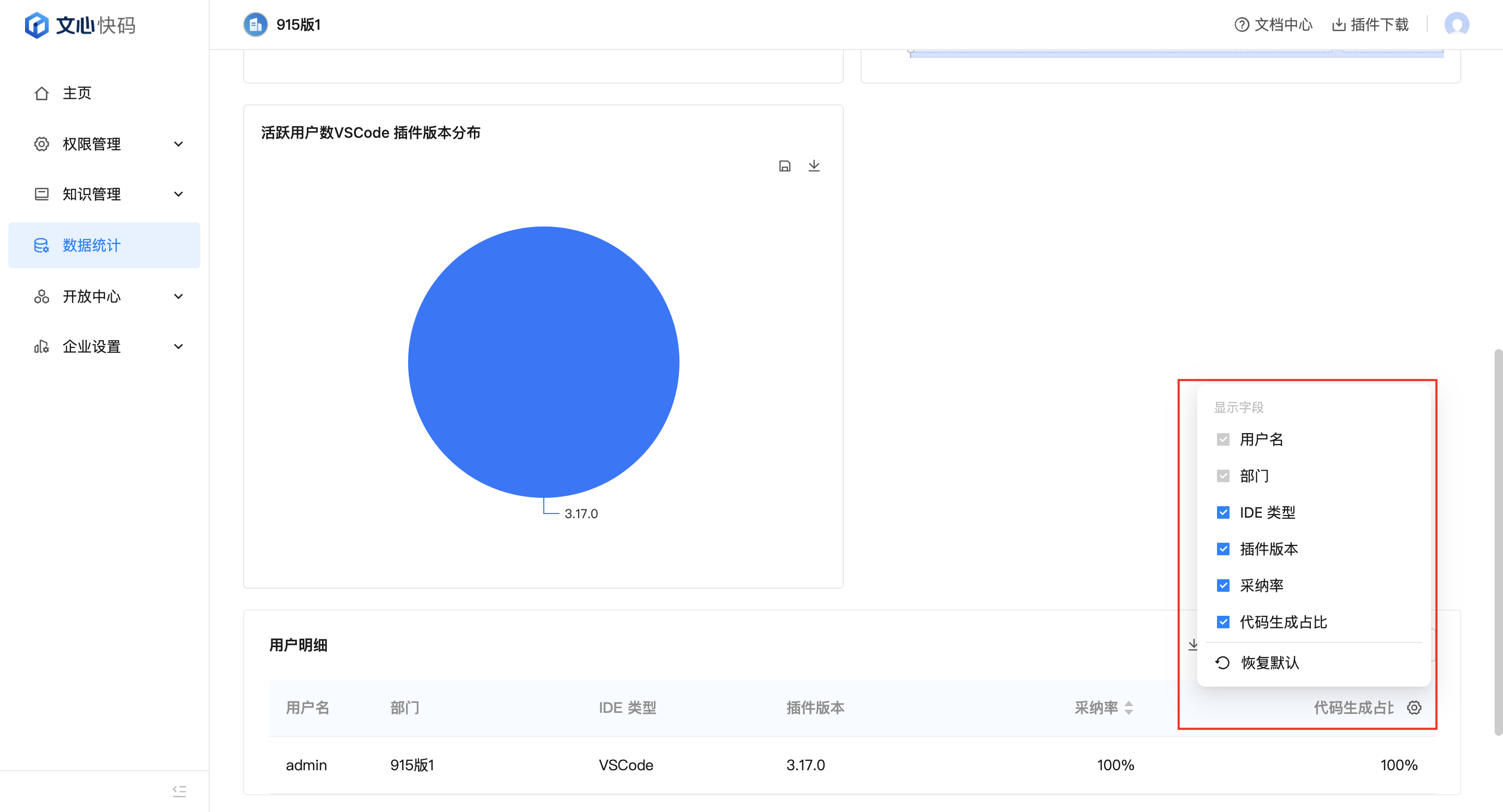
Task: Click the save-as-image icon above the pie chart
Action: (785, 165)
